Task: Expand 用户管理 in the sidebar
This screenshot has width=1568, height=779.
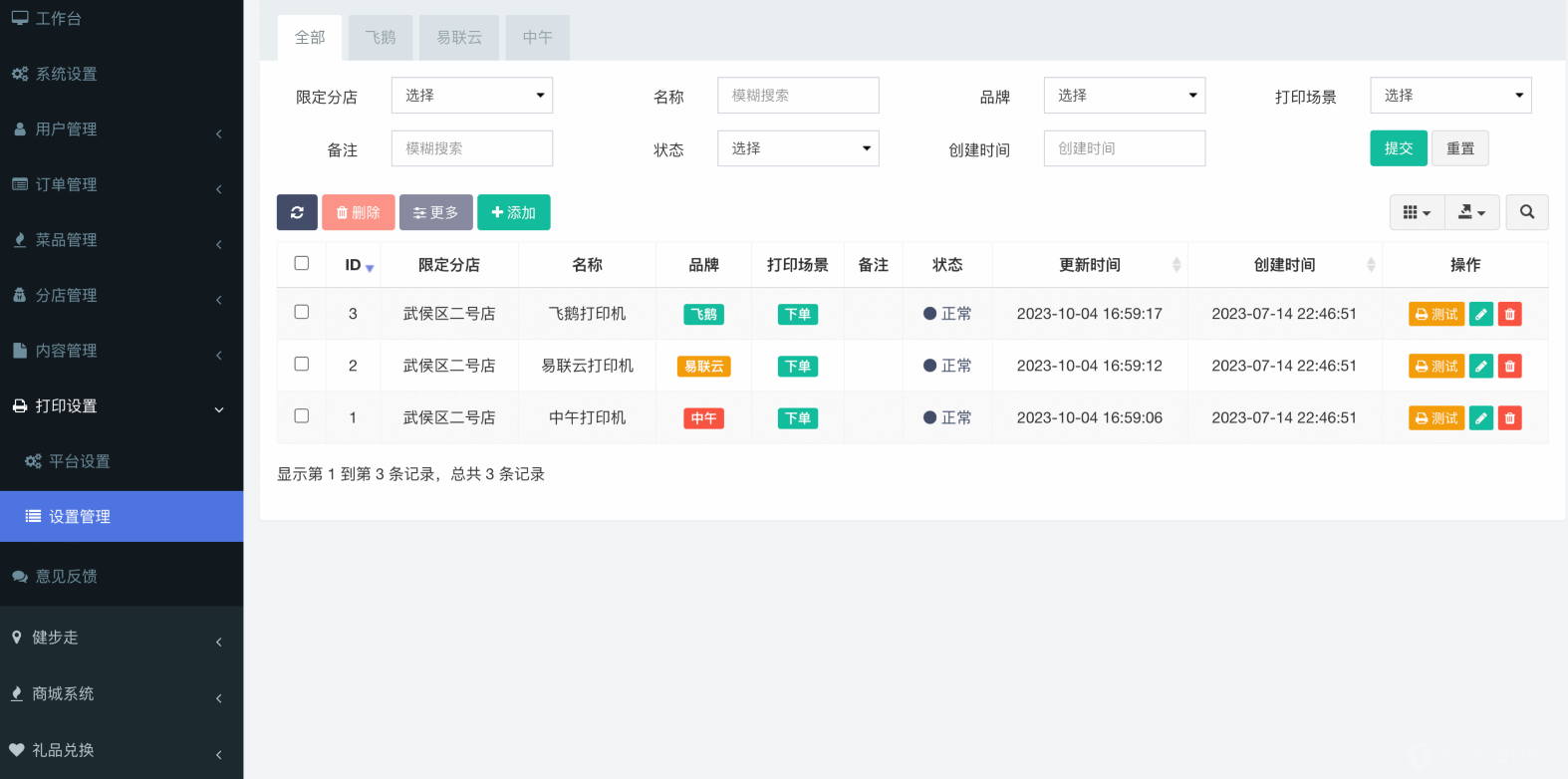Action: [121, 130]
